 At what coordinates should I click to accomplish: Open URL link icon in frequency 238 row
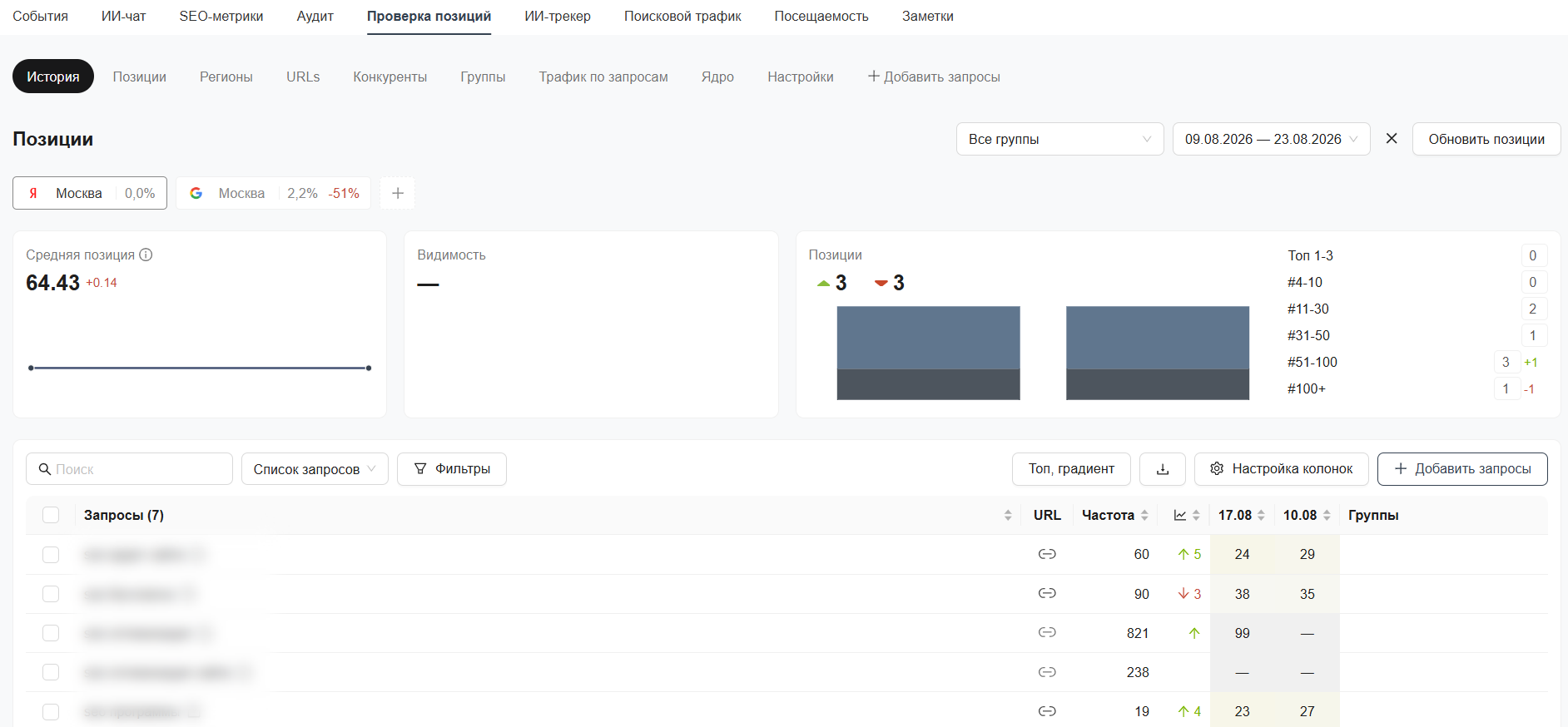tap(1047, 671)
